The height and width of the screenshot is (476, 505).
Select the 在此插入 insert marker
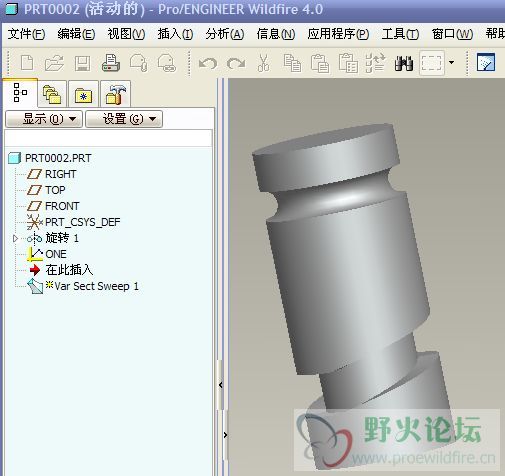tap(69, 270)
